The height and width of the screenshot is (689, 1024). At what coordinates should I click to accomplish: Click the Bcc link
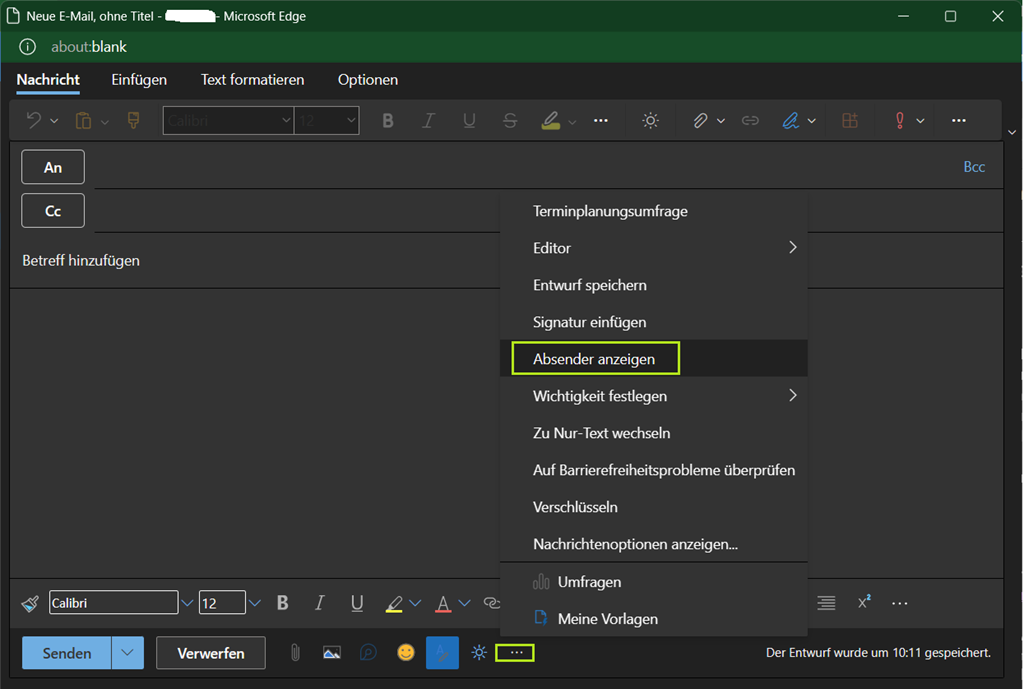tap(974, 167)
